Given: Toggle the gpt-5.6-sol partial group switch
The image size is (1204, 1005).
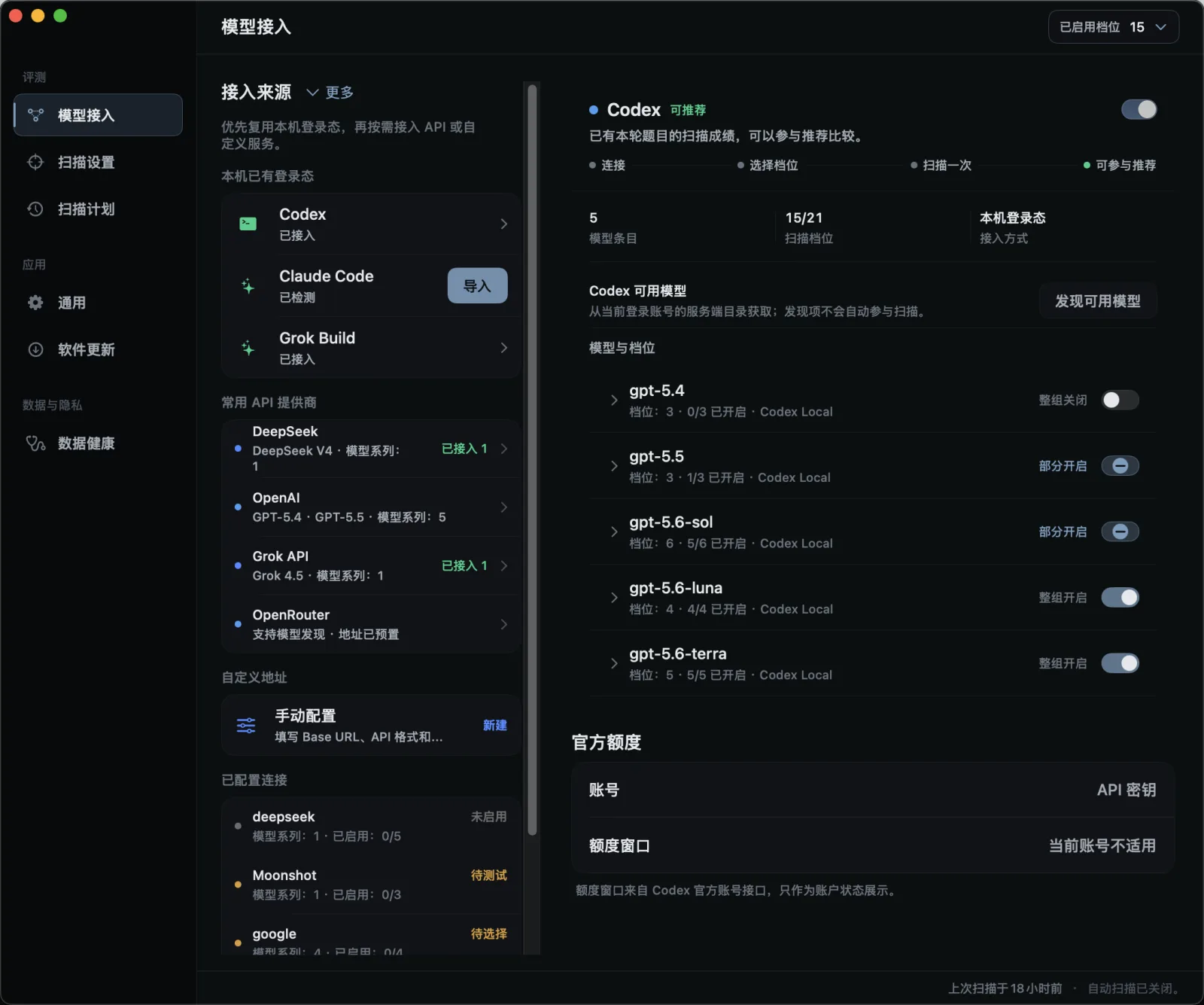Looking at the screenshot, I should pos(1120,531).
